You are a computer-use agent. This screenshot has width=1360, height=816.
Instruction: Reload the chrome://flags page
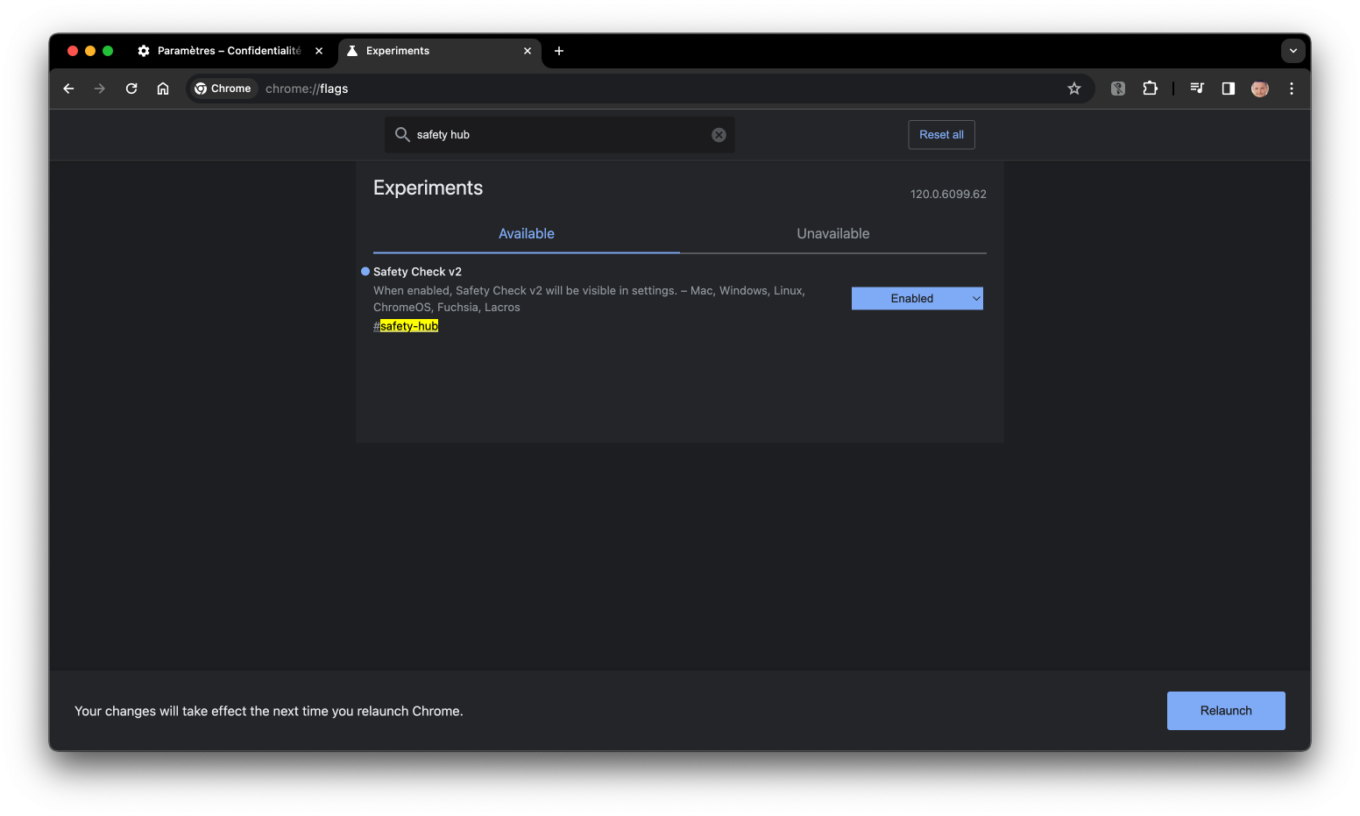131,89
